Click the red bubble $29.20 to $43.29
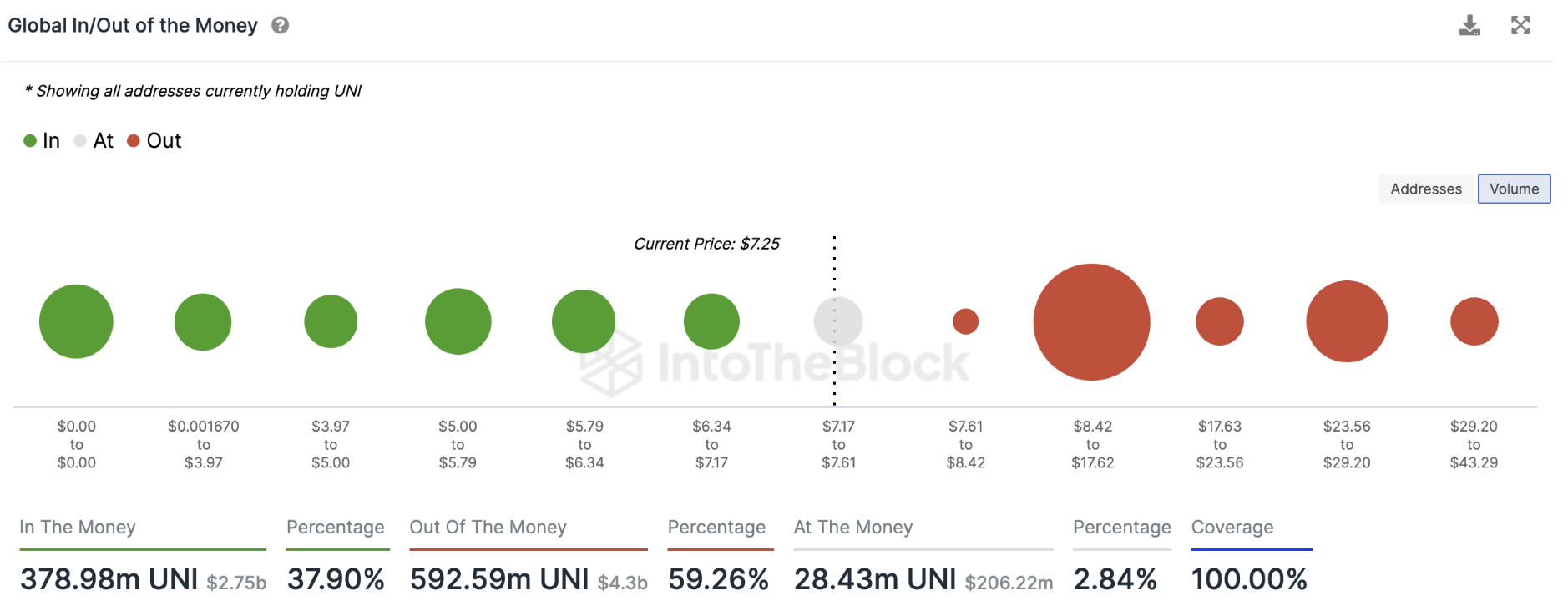Image resolution: width=1568 pixels, height=616 pixels. tap(1474, 321)
